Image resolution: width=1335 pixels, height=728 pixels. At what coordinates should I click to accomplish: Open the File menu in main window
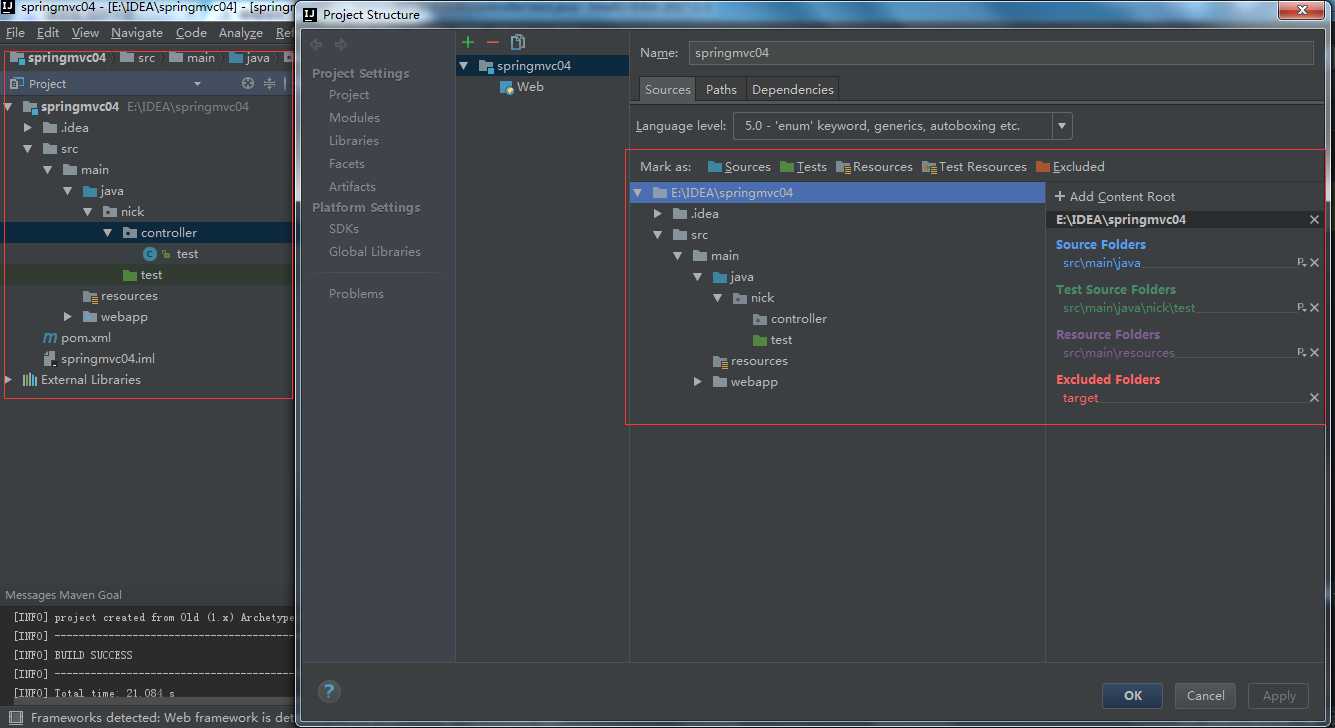[x=15, y=33]
